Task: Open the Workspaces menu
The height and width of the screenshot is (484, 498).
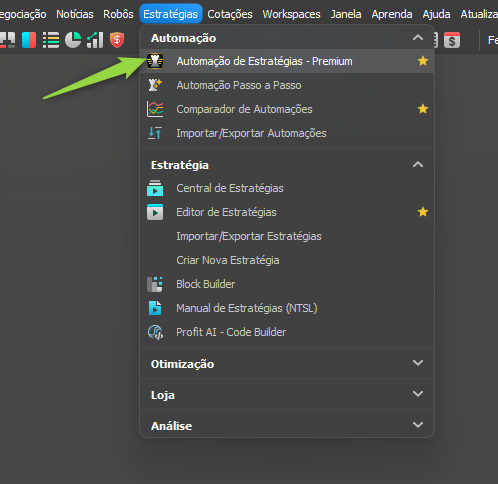Action: coord(291,14)
